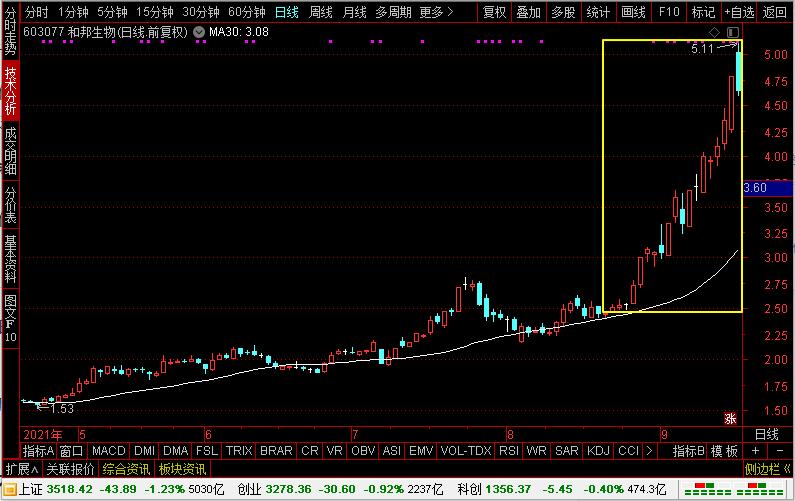The width and height of the screenshot is (795, 501).
Task: Click the 涨 badge at chart bottom
Action: [730, 418]
